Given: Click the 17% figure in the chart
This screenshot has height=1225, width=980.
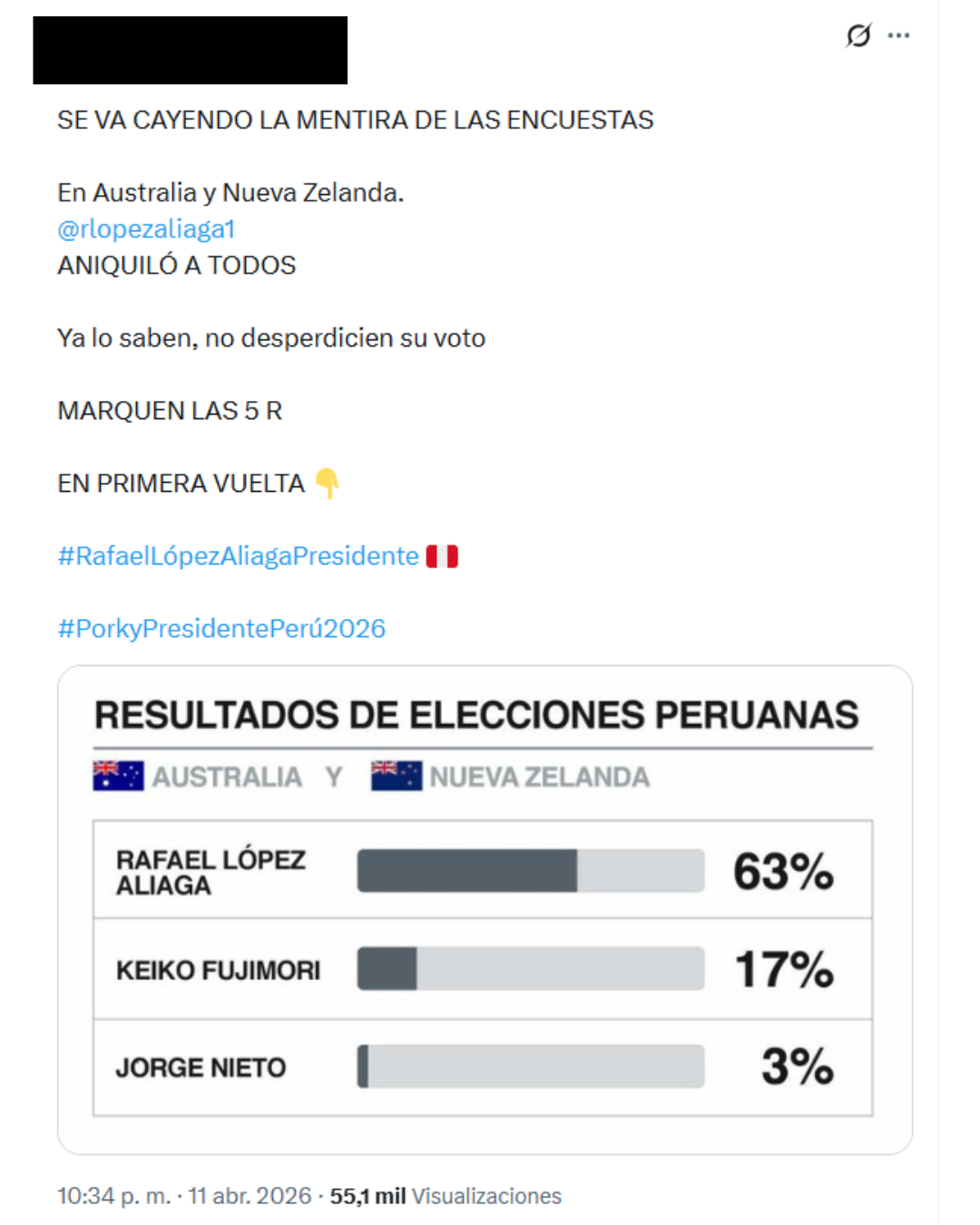Looking at the screenshot, I should [784, 969].
